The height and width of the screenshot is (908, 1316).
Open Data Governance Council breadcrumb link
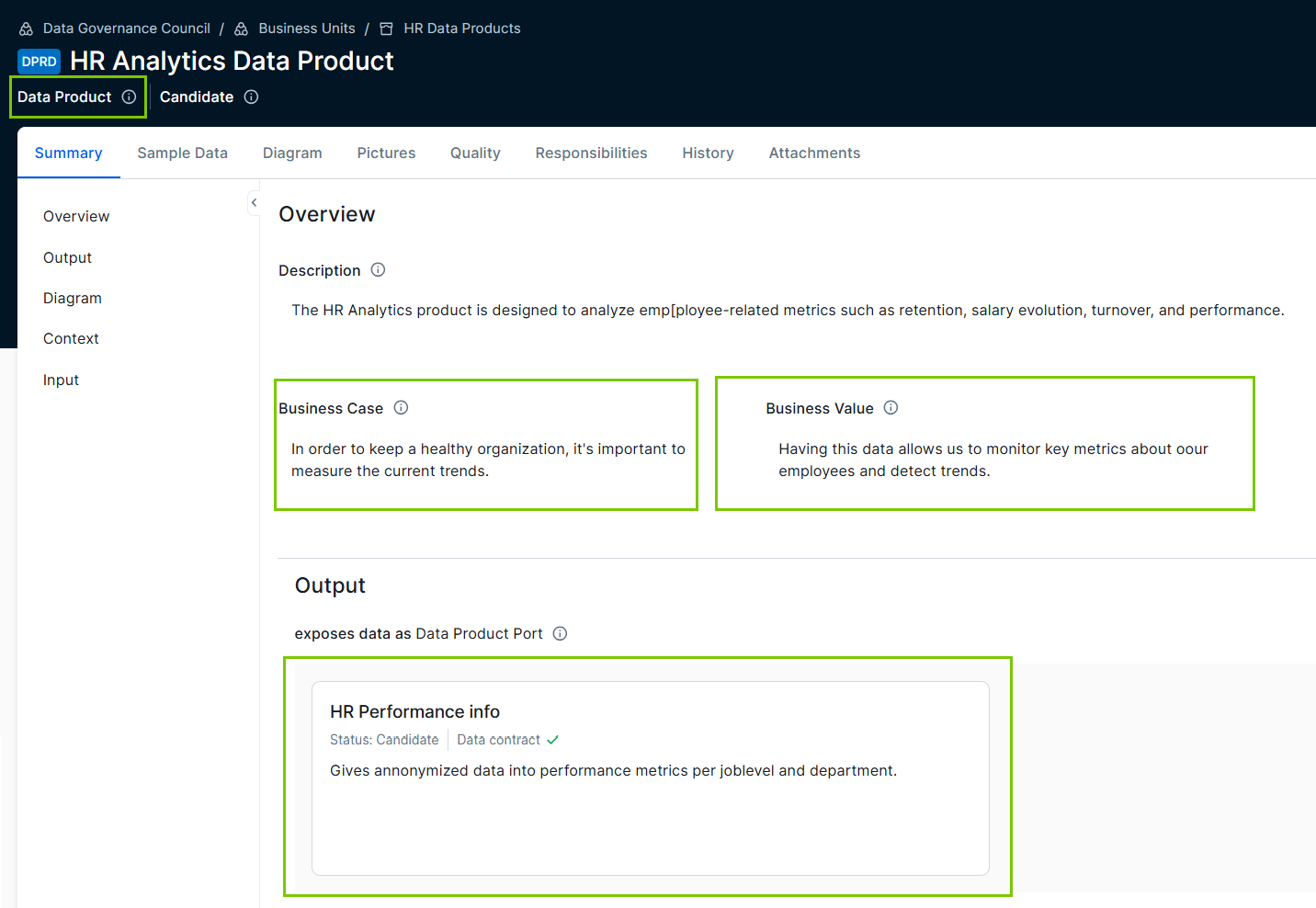127,28
